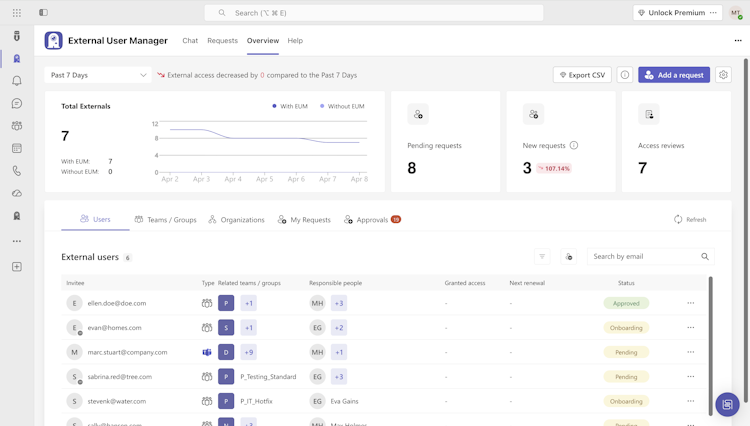Click P_Testing_Standard team name
The height and width of the screenshot is (426, 750).
[268, 377]
